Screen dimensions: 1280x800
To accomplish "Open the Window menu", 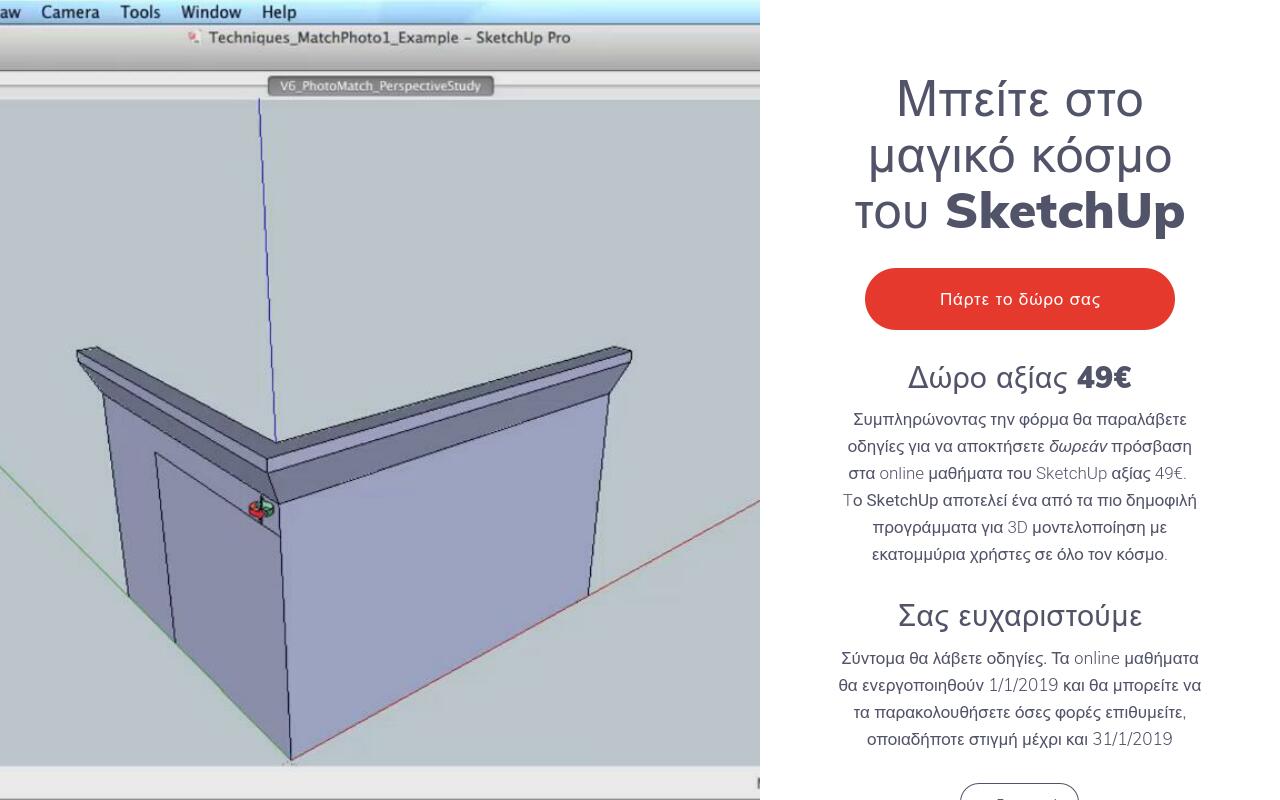I will click(211, 12).
